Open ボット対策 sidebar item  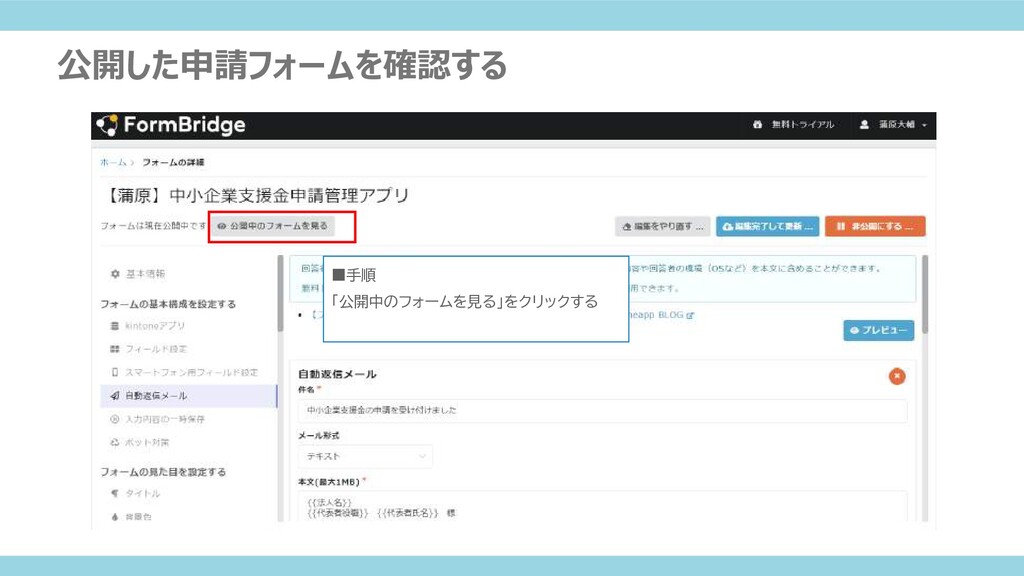coord(147,443)
